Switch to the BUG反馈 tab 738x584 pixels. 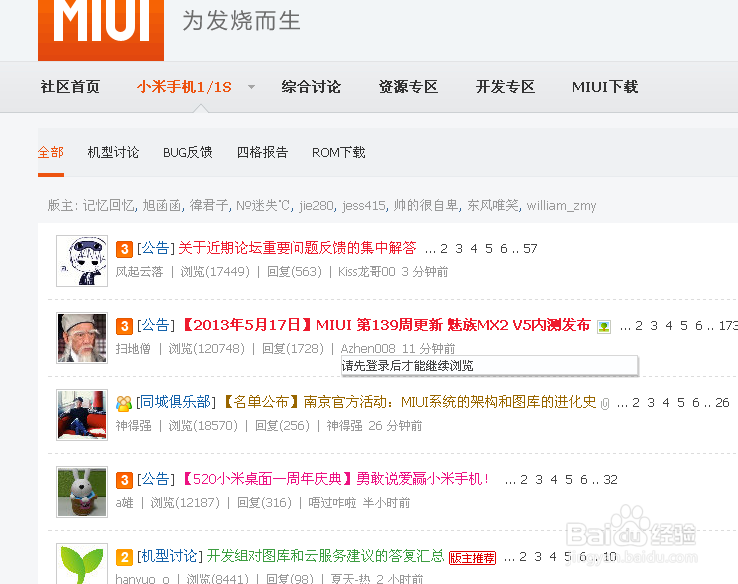(x=188, y=152)
